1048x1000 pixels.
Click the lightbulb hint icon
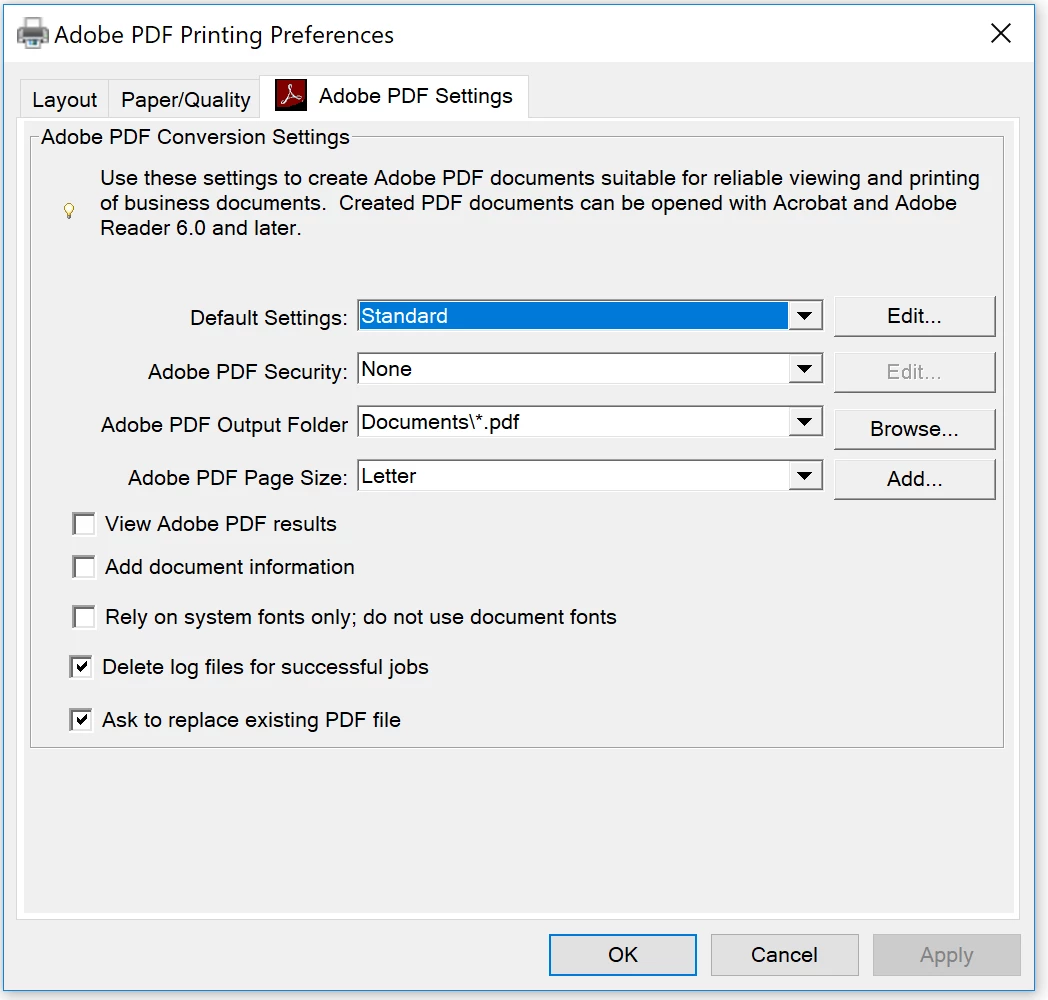click(x=69, y=211)
